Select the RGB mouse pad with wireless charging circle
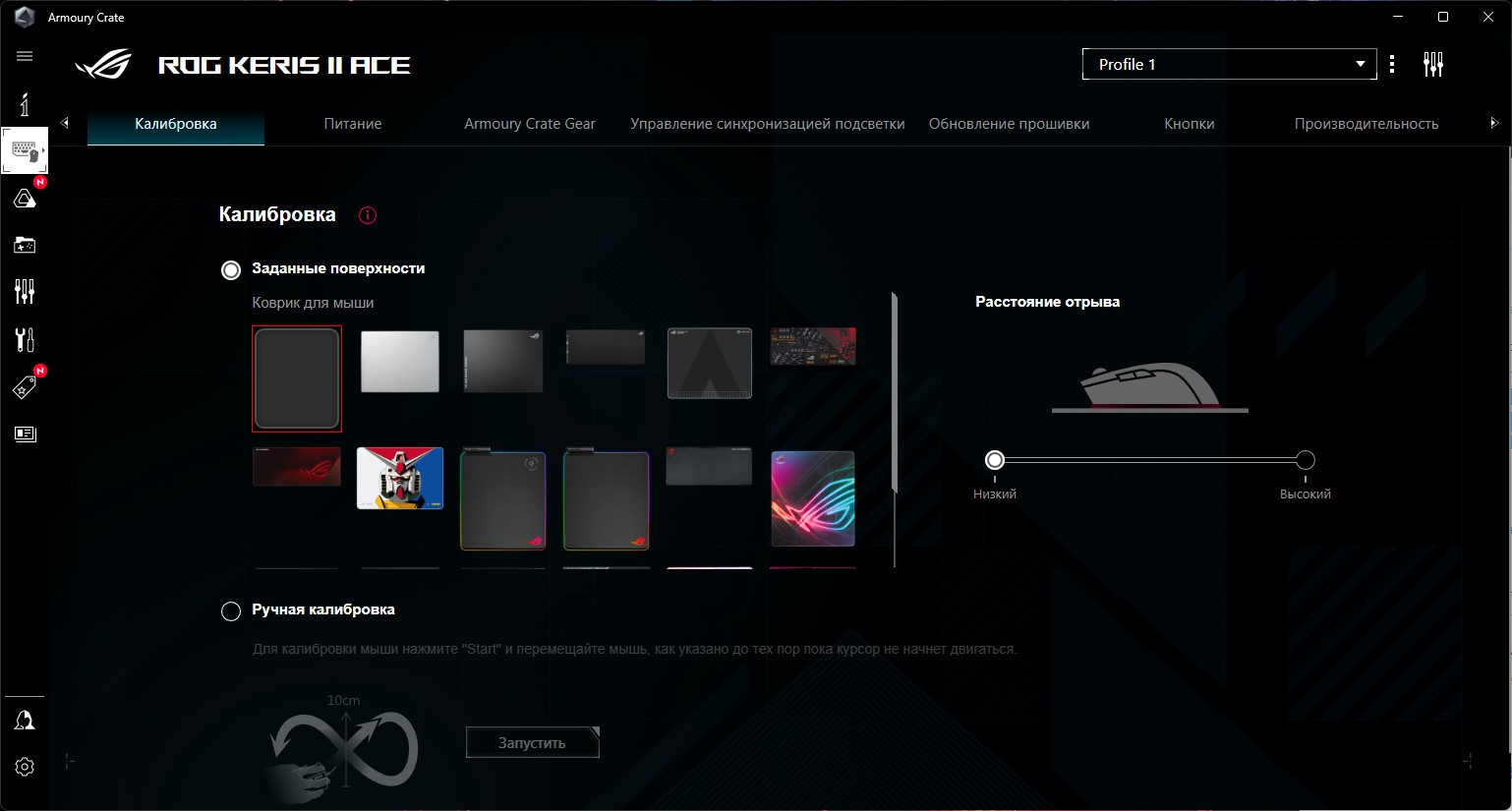The height and width of the screenshot is (811, 1512). (503, 499)
